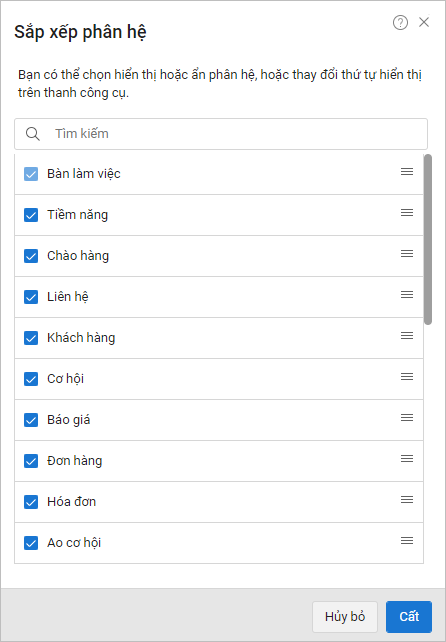Disable the Ao cơ hội checkbox
Viewport: 446px width, 642px height.
[31, 543]
